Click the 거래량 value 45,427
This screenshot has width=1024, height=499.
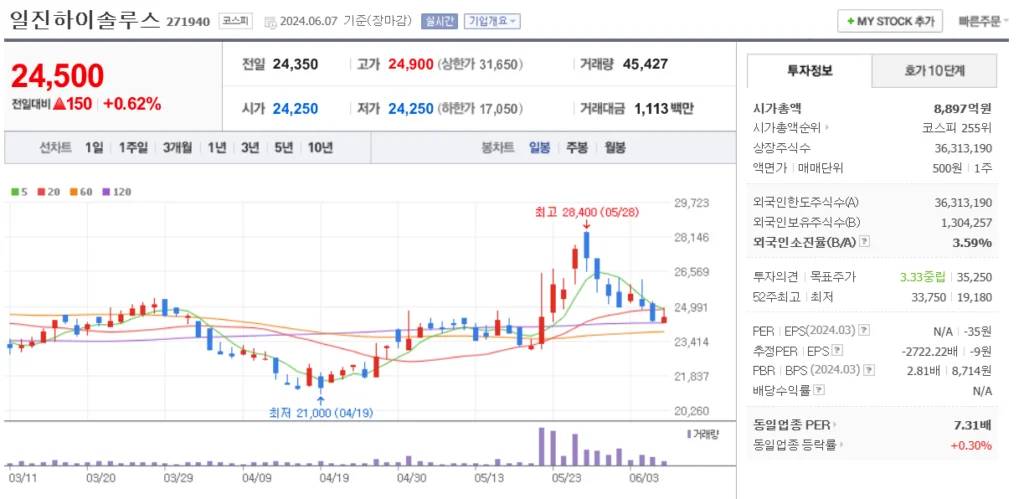[645, 64]
